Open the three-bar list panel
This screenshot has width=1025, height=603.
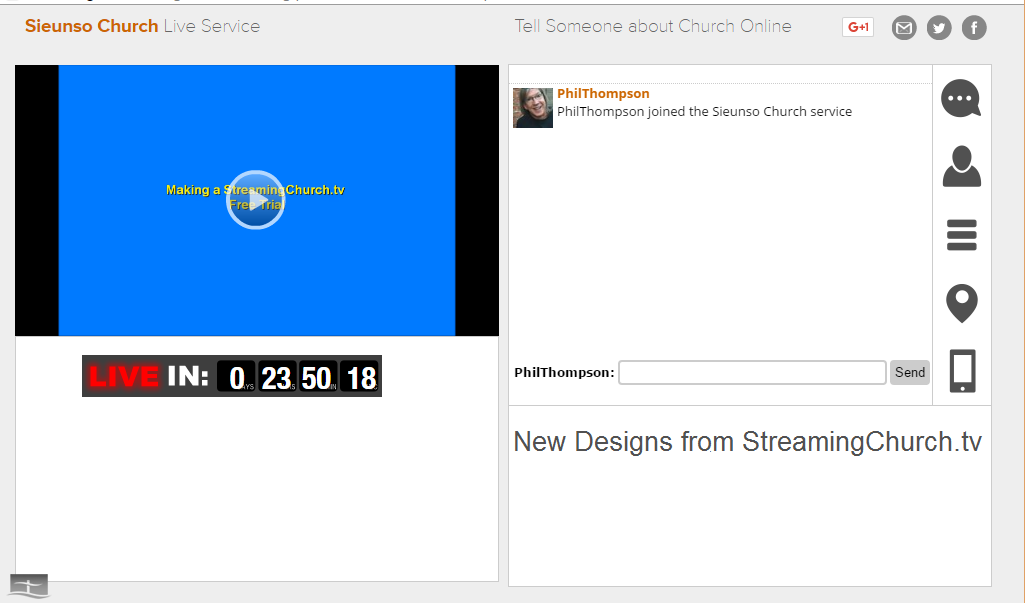point(961,235)
